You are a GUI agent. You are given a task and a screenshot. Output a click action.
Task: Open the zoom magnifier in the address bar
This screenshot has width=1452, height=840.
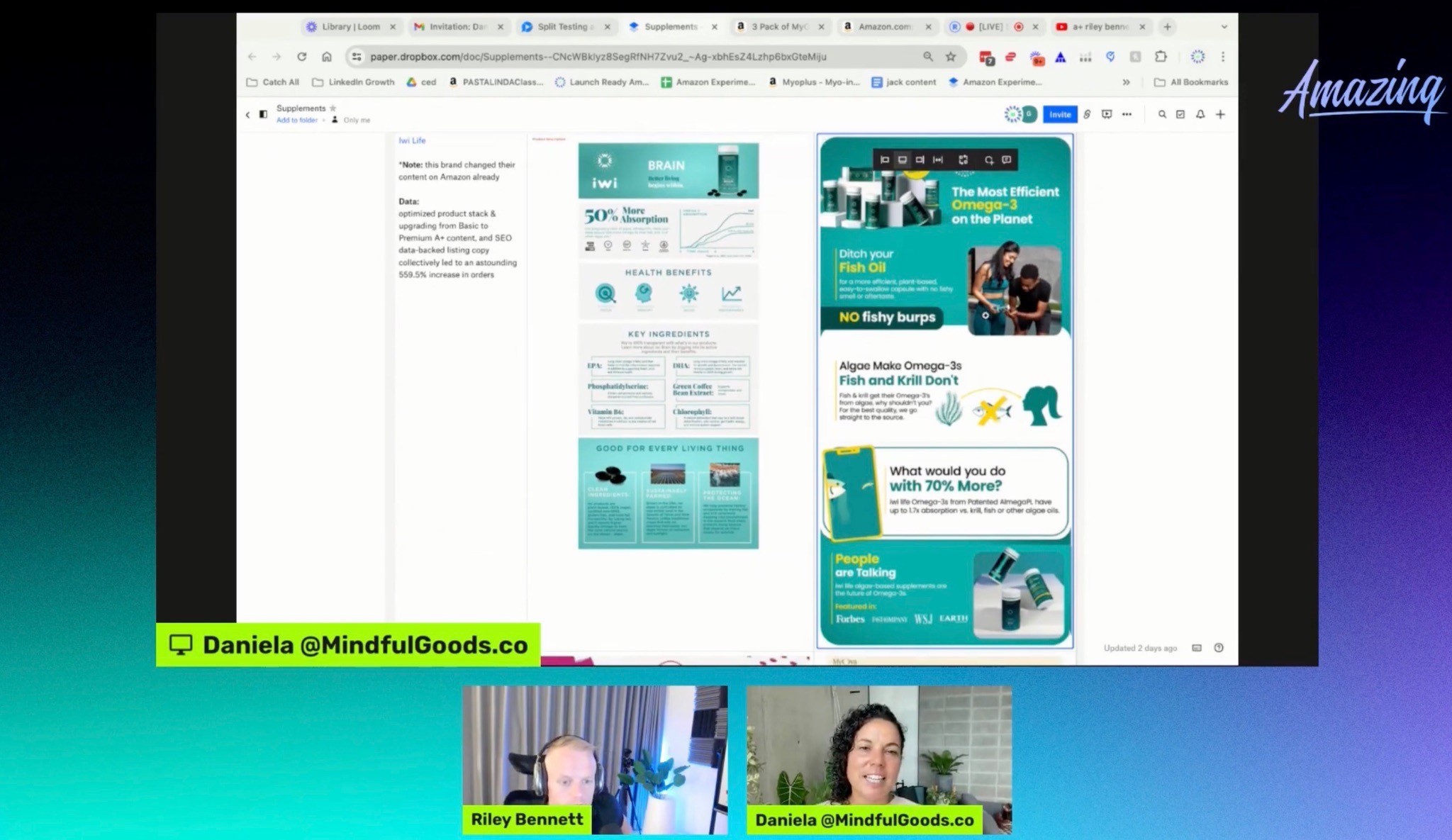coord(928,57)
